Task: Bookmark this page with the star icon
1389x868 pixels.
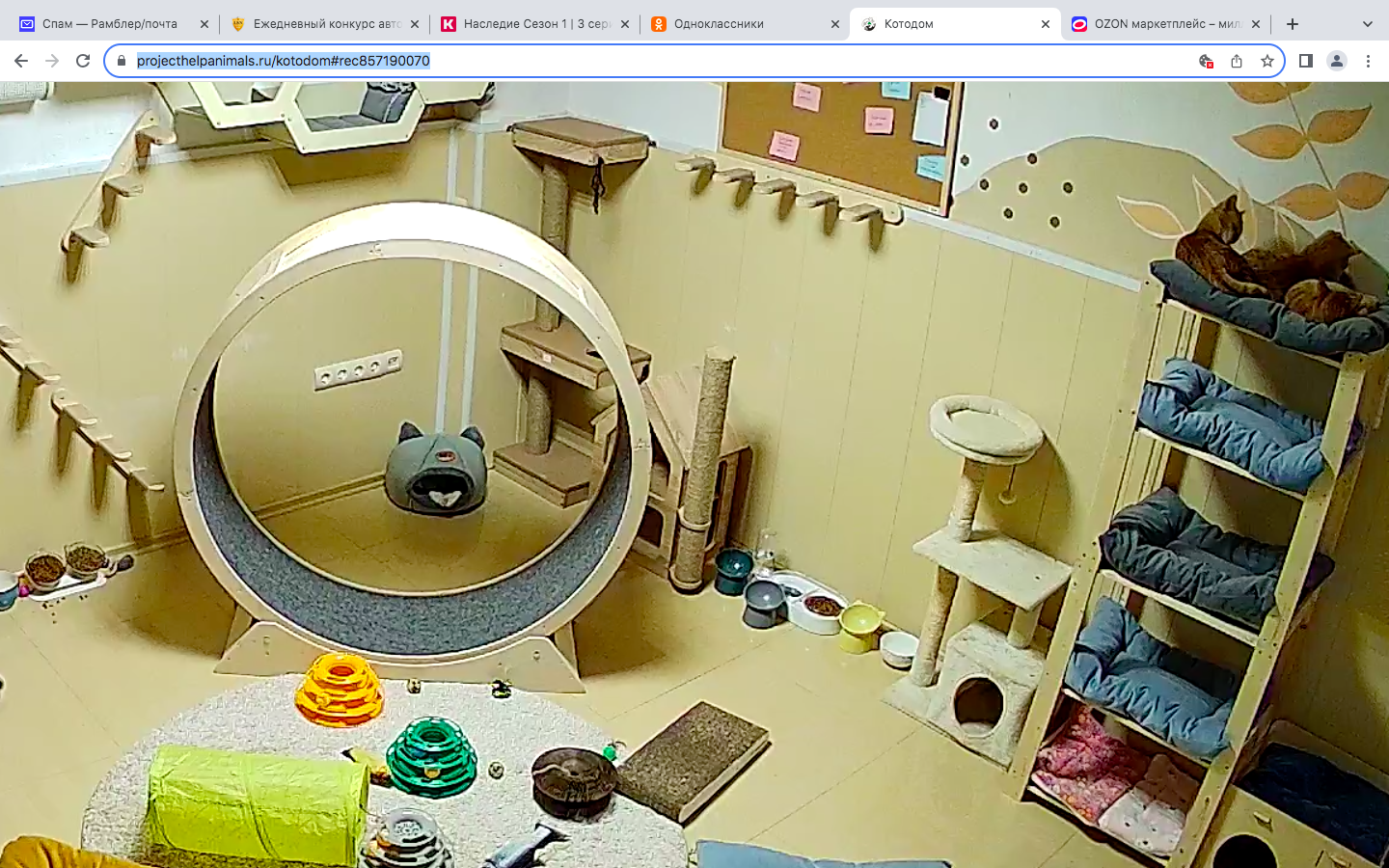Action: pyautogui.click(x=1267, y=61)
